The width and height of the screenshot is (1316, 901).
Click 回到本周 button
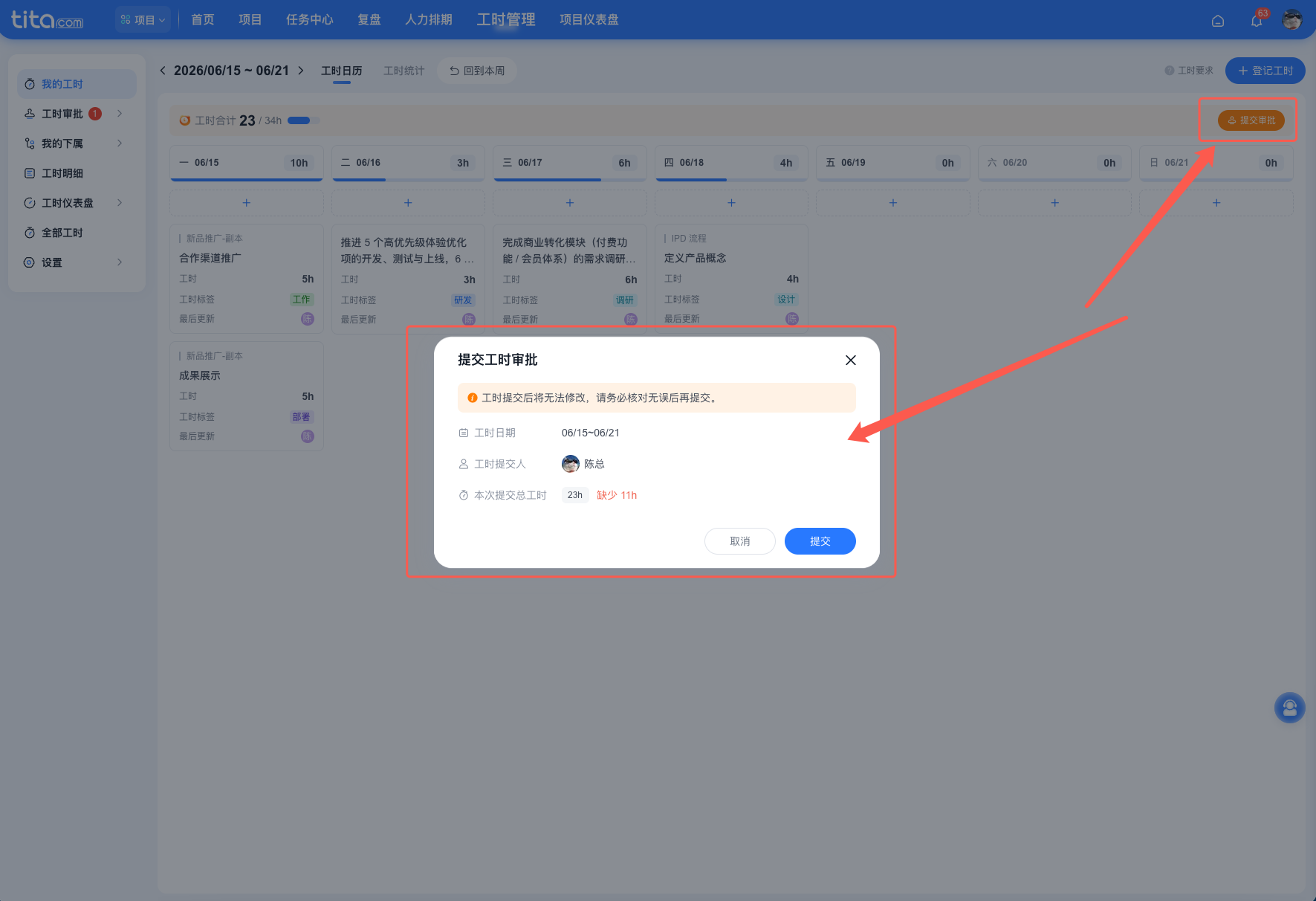pos(477,71)
